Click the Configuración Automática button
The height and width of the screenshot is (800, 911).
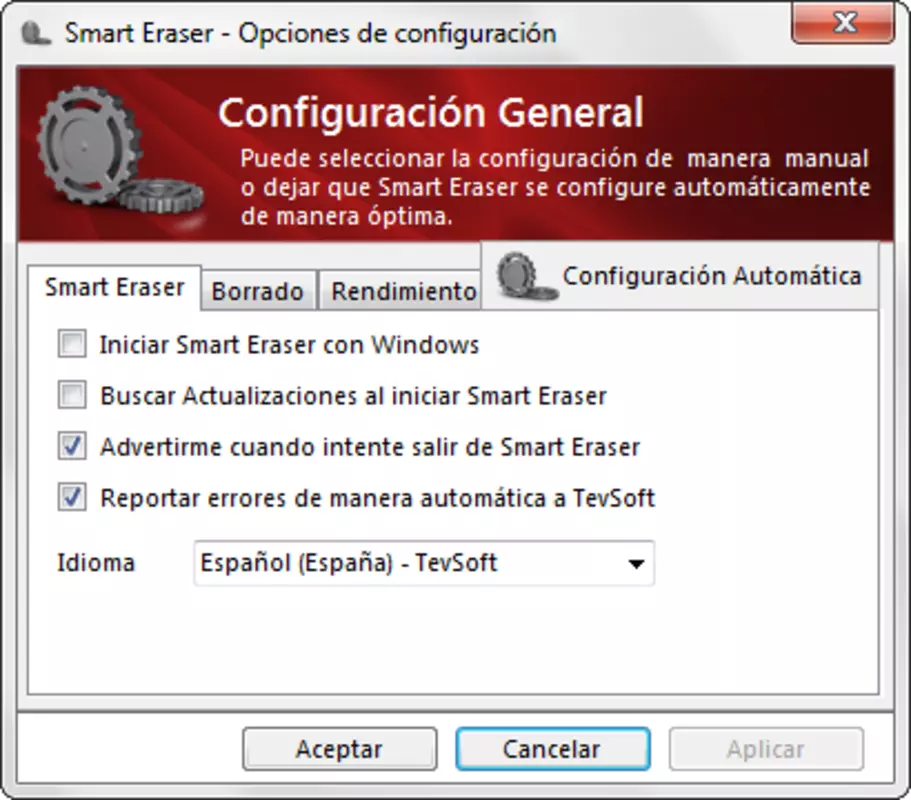pos(680,276)
